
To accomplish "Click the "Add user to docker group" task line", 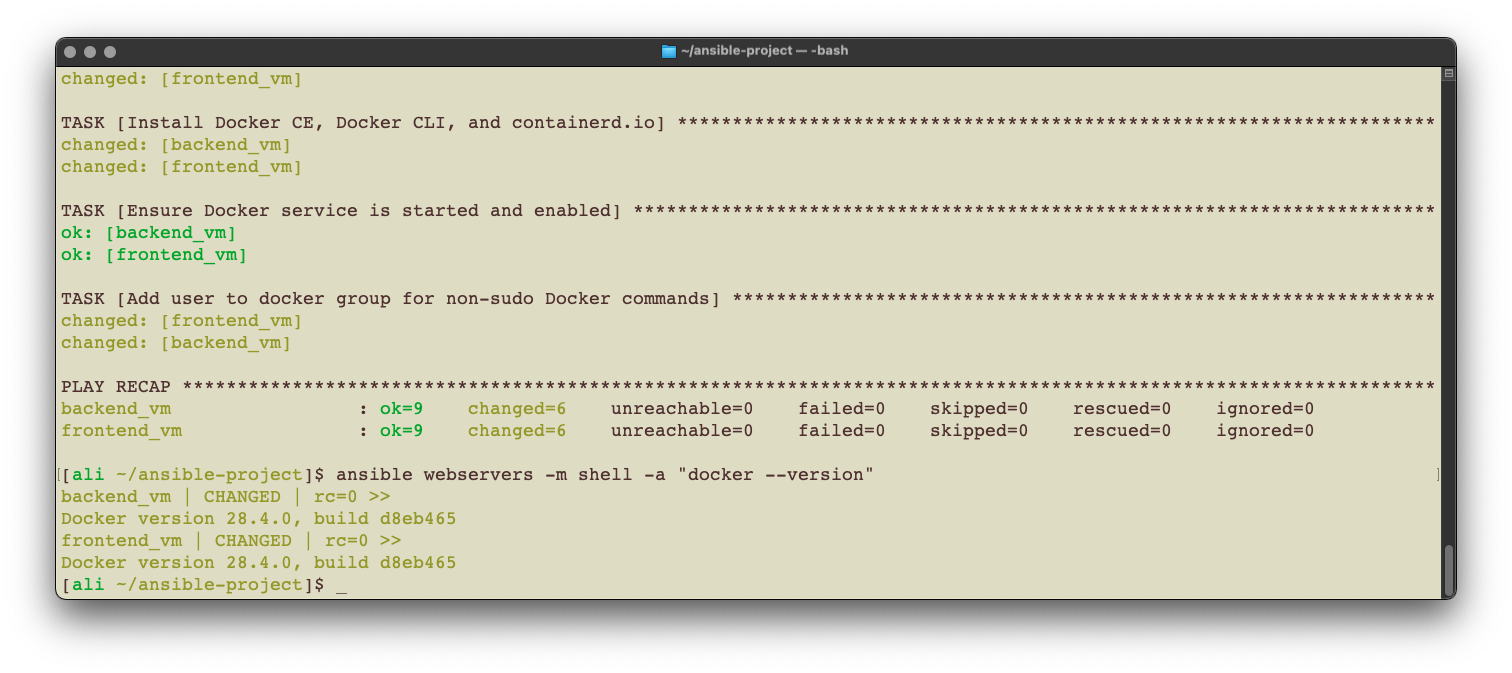I will [390, 299].
